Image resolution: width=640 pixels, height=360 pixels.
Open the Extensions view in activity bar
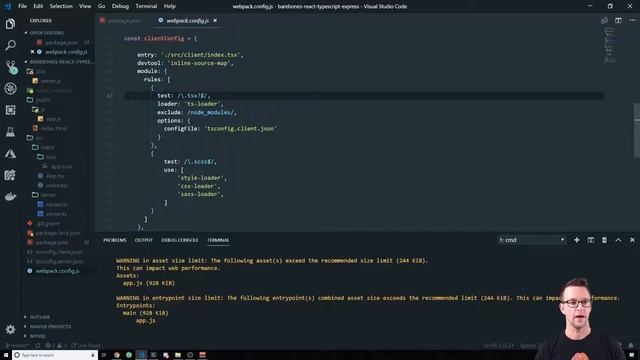coord(10,110)
